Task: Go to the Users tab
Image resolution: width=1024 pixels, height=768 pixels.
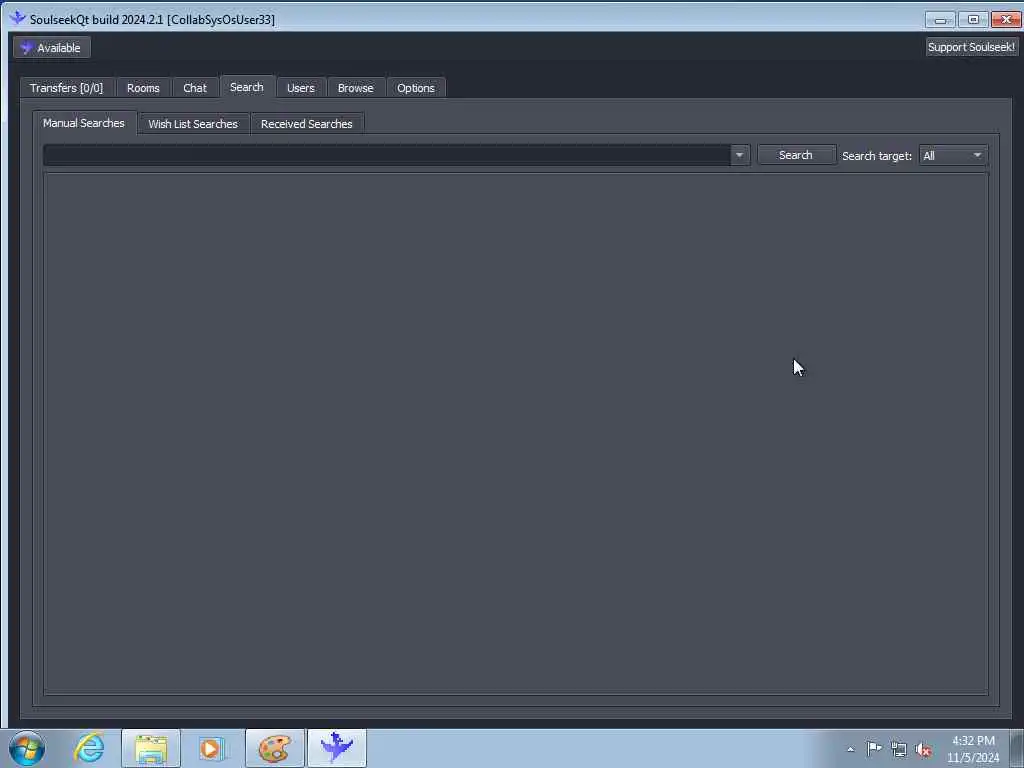Action: point(300,88)
